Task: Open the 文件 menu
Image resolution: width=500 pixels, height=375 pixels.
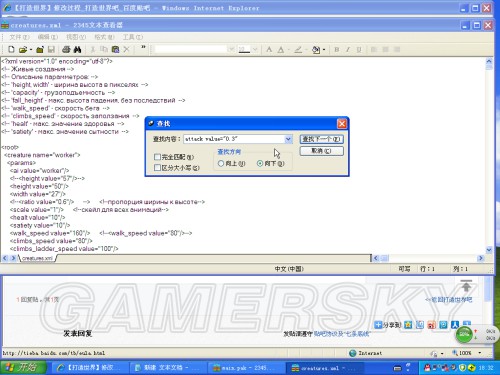Action: point(19,37)
